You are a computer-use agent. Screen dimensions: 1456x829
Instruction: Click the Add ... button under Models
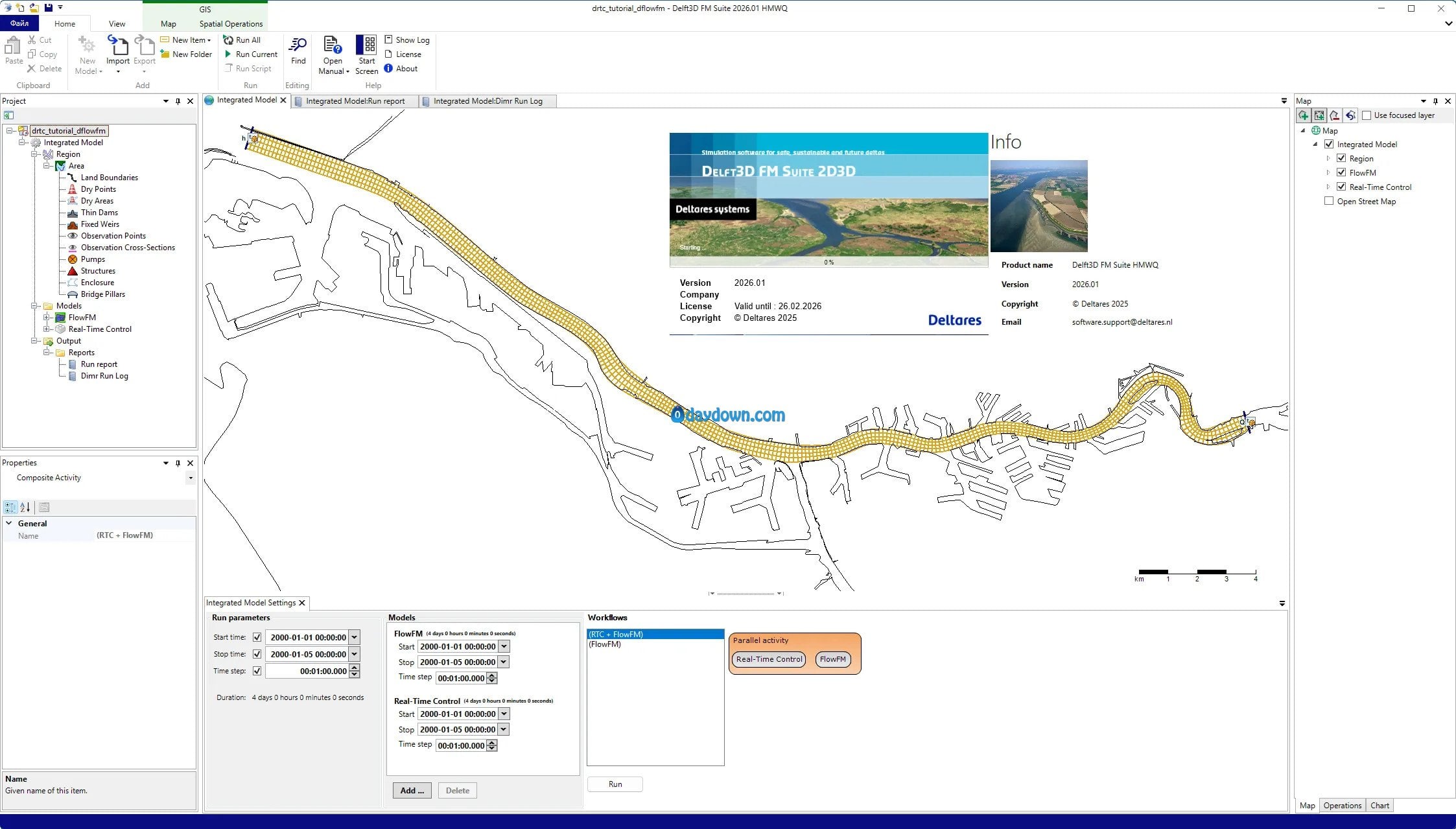point(412,790)
